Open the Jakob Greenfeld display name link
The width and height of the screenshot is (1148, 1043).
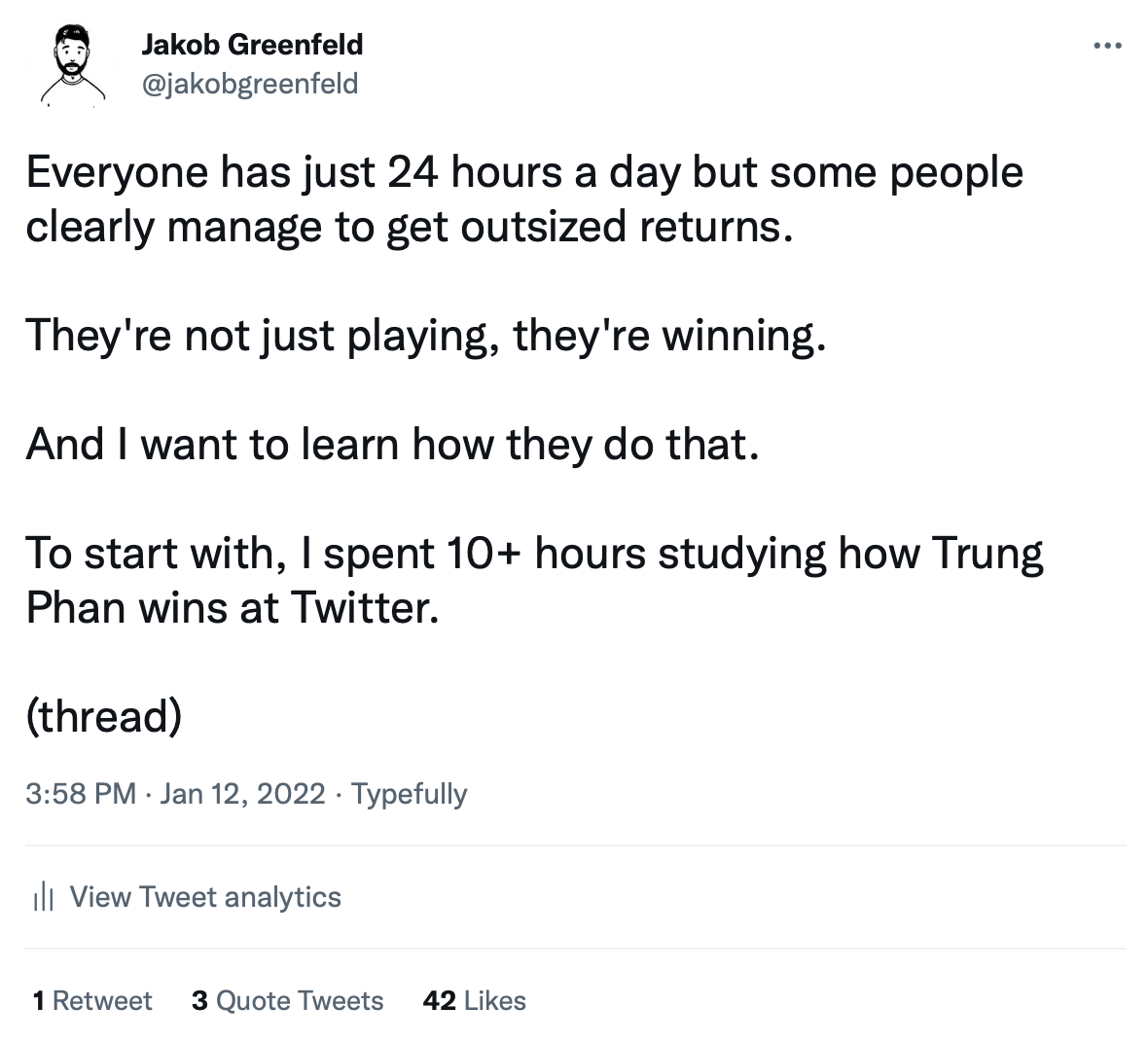pos(252,45)
